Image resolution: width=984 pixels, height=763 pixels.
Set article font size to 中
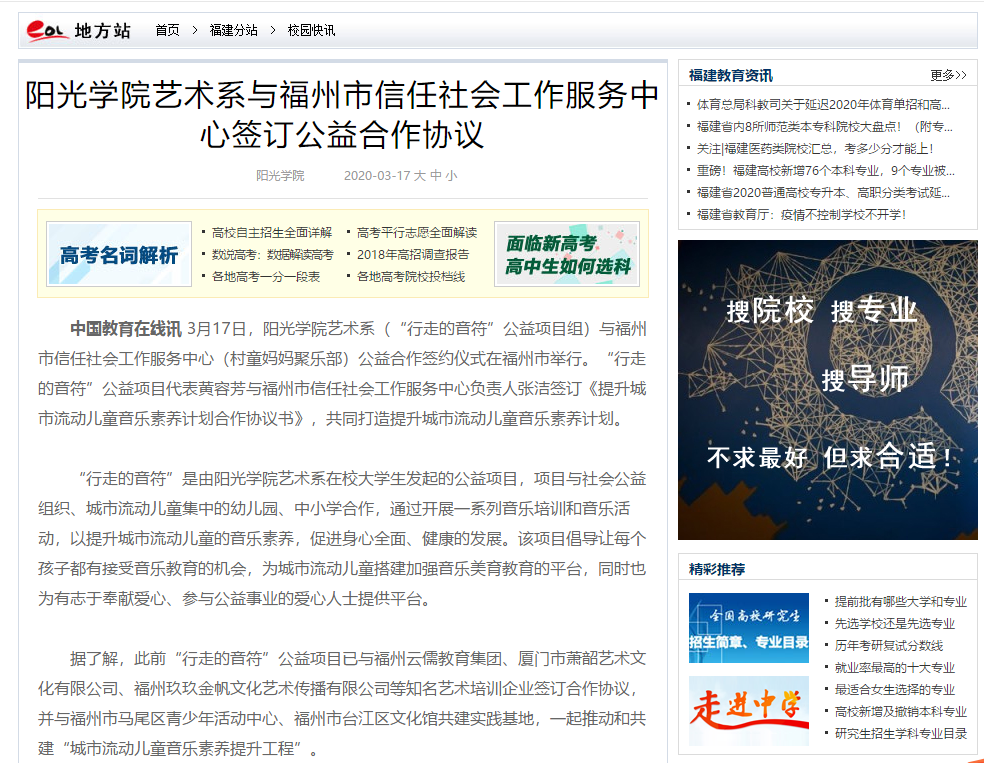tap(436, 176)
